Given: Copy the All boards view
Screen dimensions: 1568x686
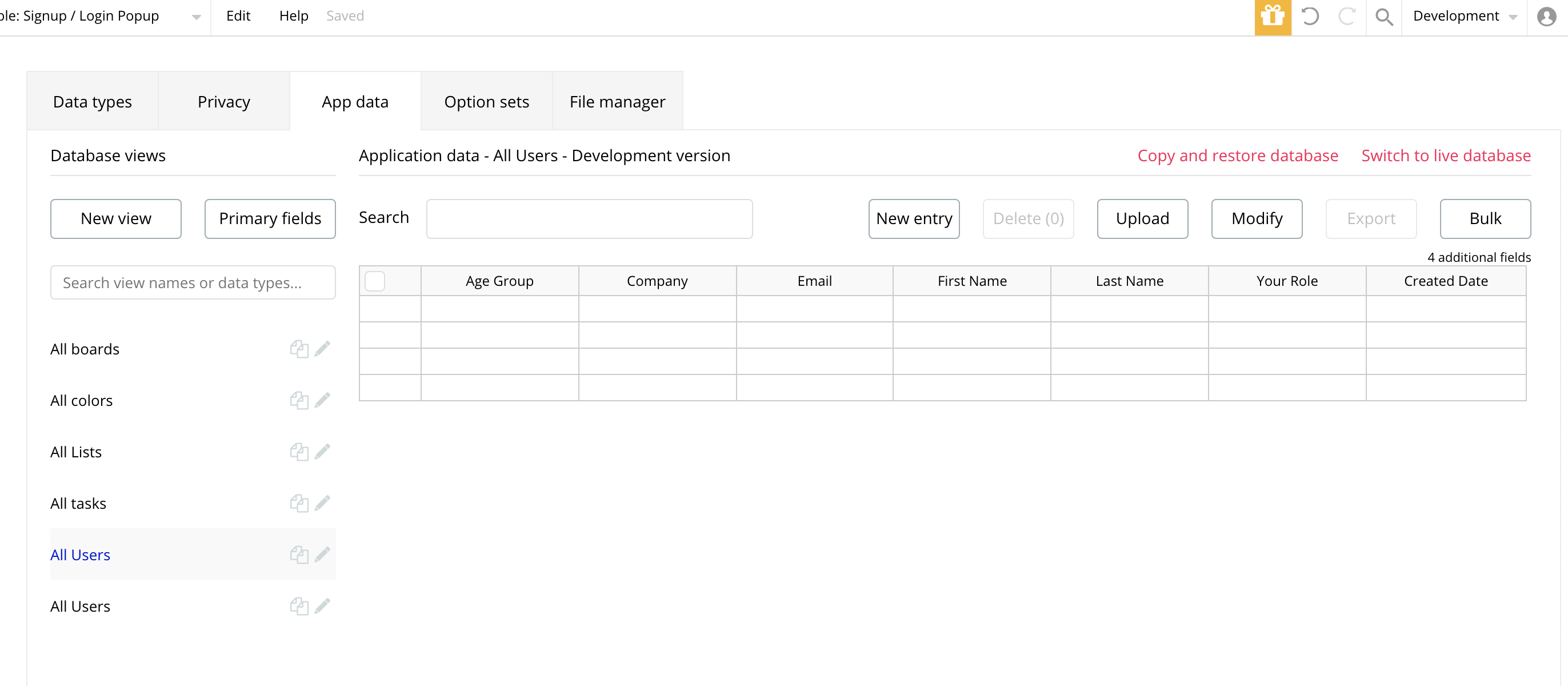Looking at the screenshot, I should pos(299,349).
